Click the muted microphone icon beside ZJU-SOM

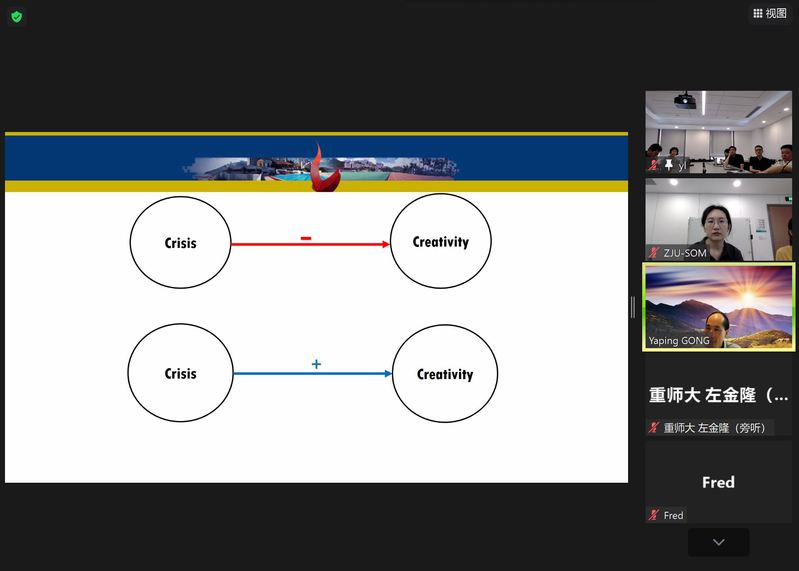coord(654,254)
